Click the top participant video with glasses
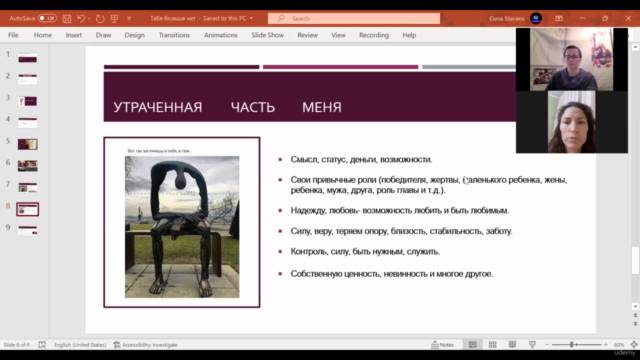Viewport: 640px width, 360px height. [571, 60]
